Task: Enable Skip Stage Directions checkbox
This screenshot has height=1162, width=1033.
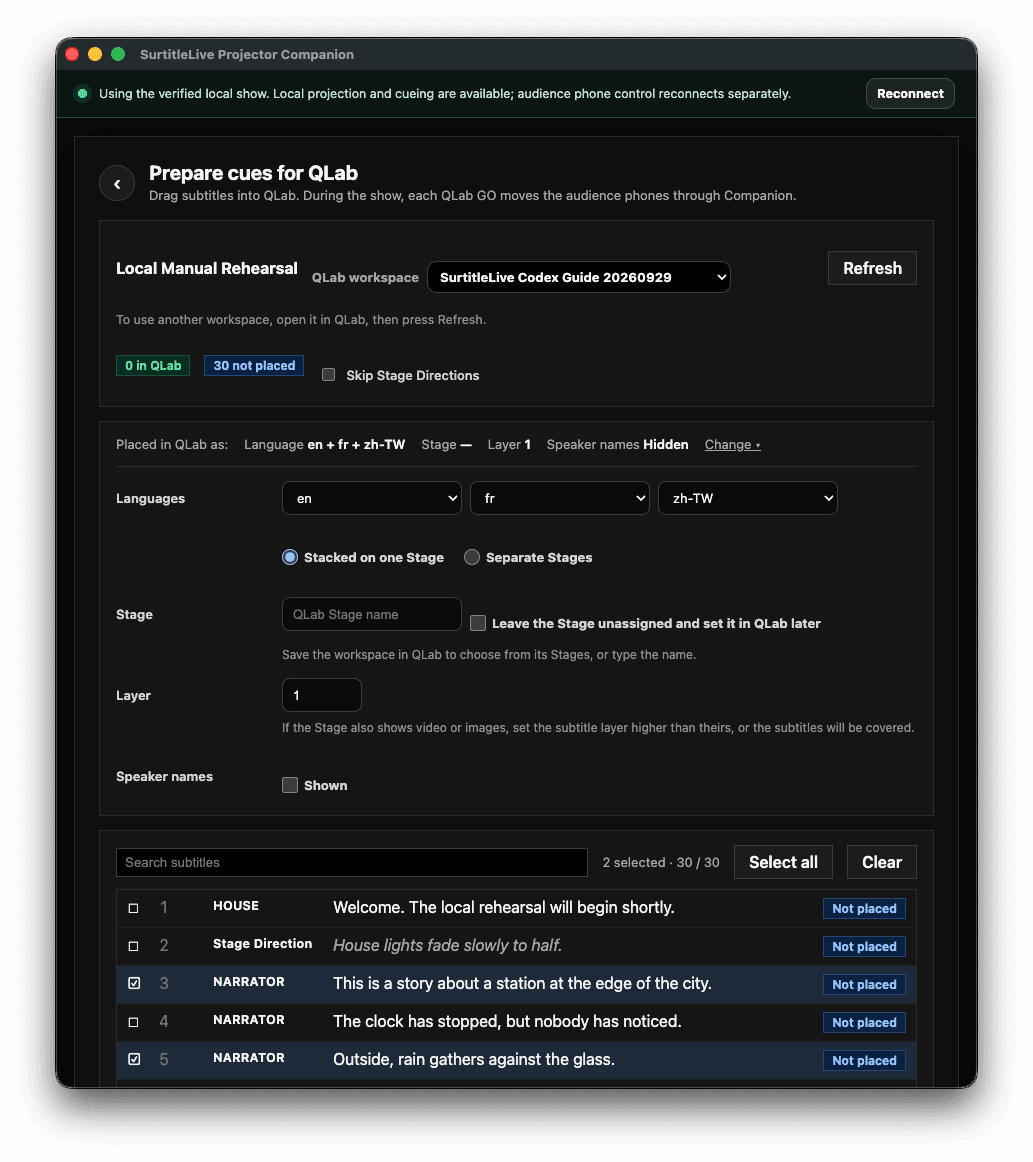Action: (x=328, y=375)
